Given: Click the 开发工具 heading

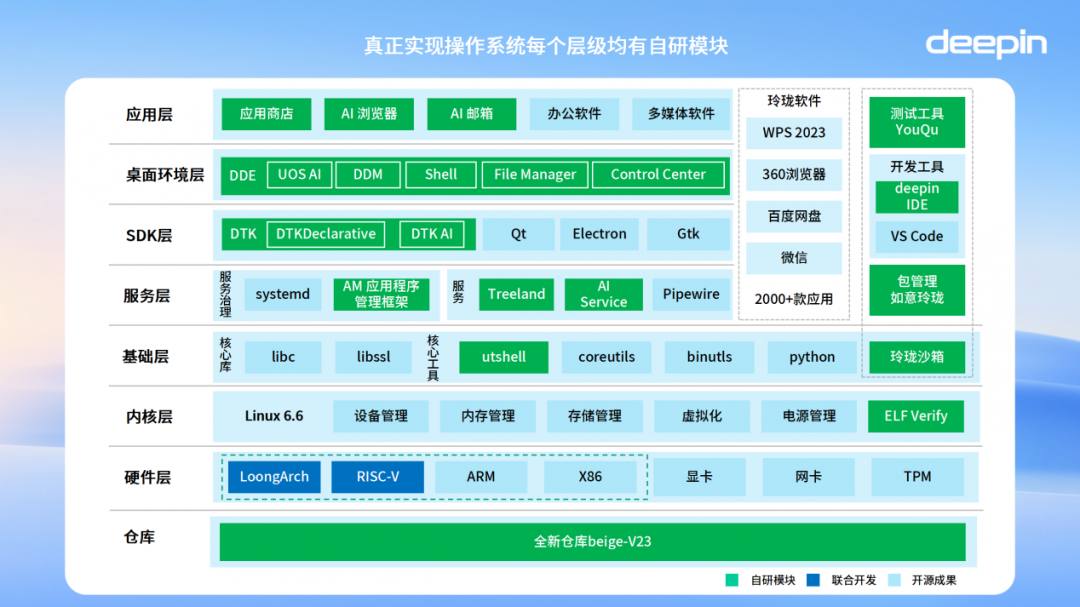Looking at the screenshot, I should [917, 167].
